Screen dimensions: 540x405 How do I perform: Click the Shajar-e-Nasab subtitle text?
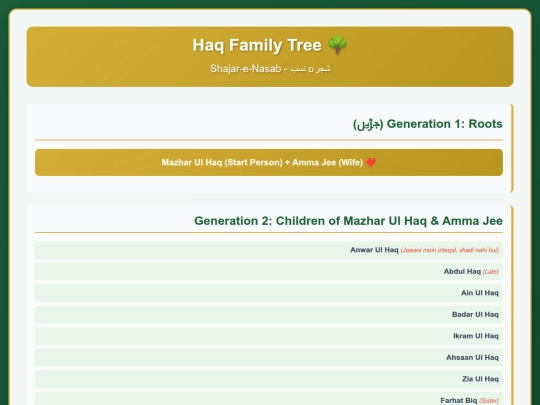pyautogui.click(x=270, y=69)
